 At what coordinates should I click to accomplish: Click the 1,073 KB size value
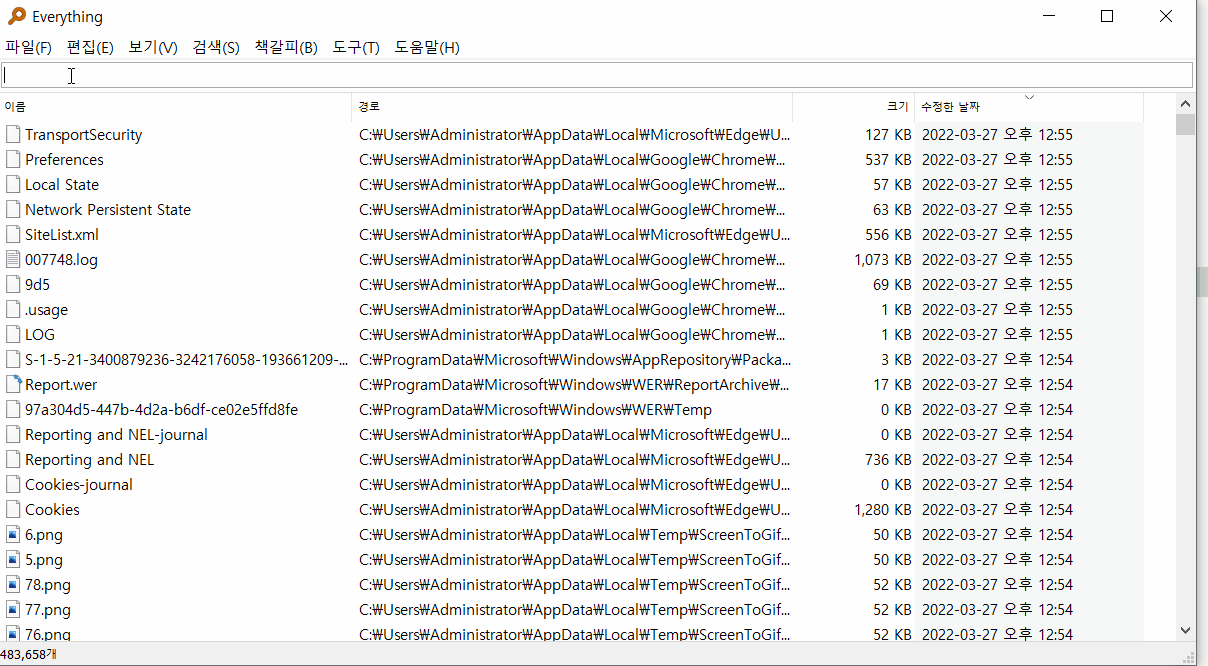(883, 259)
